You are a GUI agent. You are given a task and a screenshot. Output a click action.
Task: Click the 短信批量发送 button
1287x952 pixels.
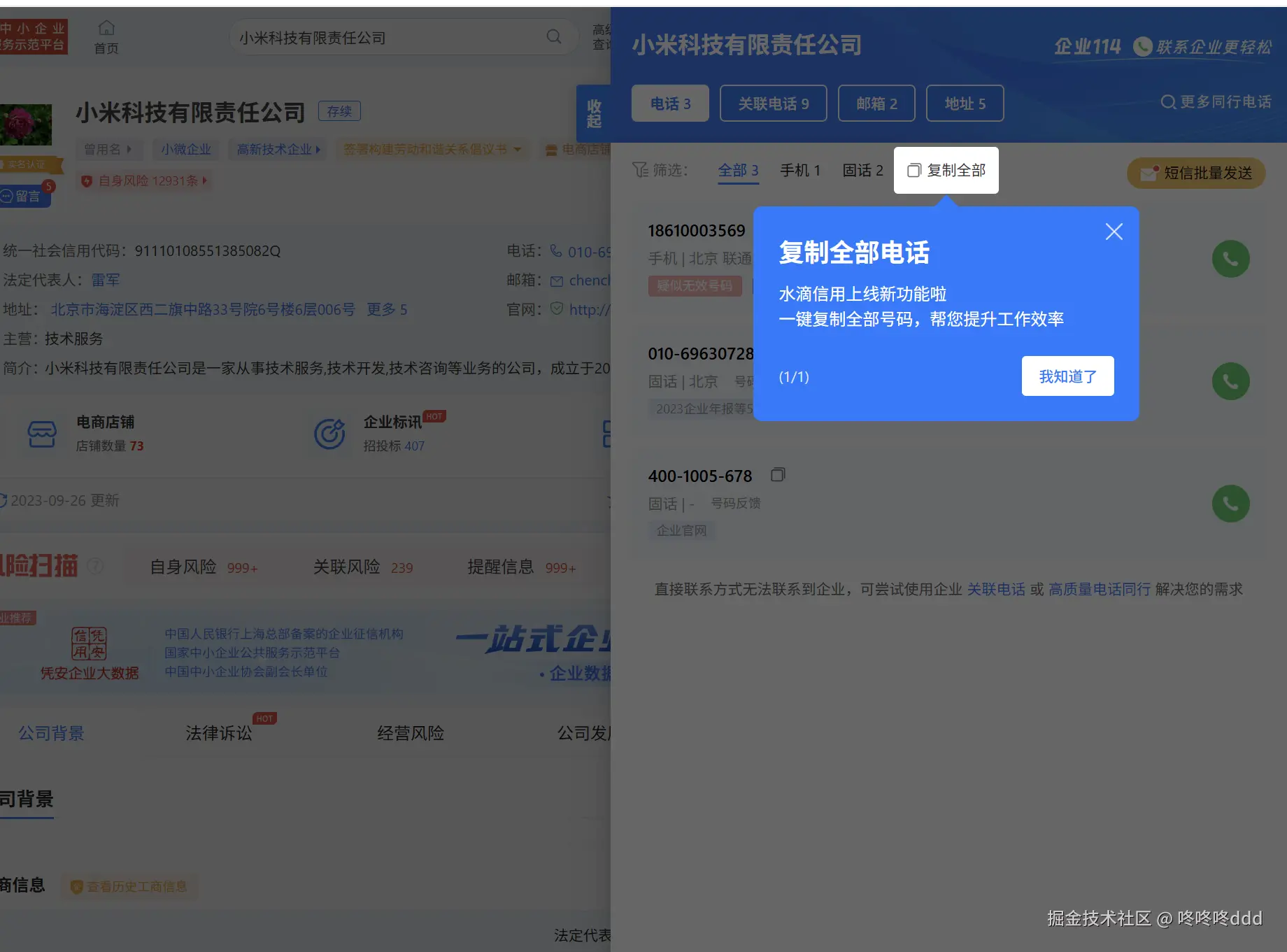pyautogui.click(x=1196, y=173)
